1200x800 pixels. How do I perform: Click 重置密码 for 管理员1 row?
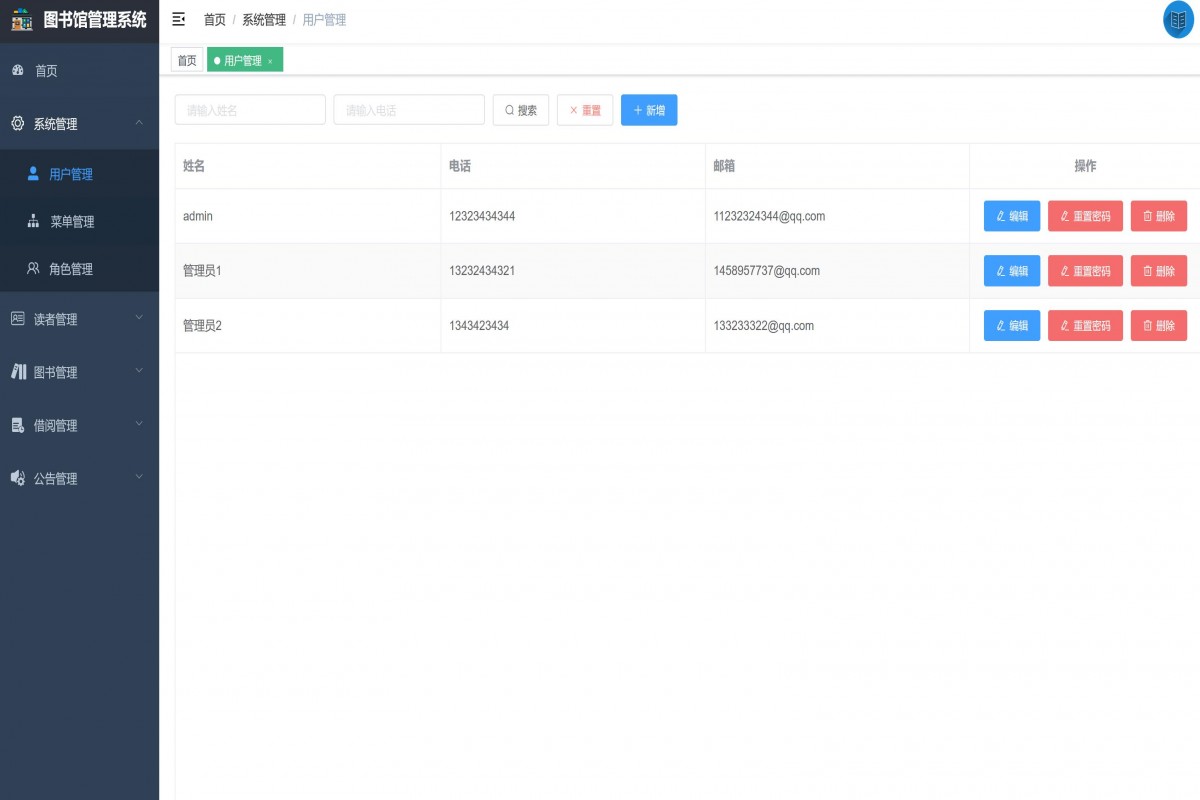1085,271
